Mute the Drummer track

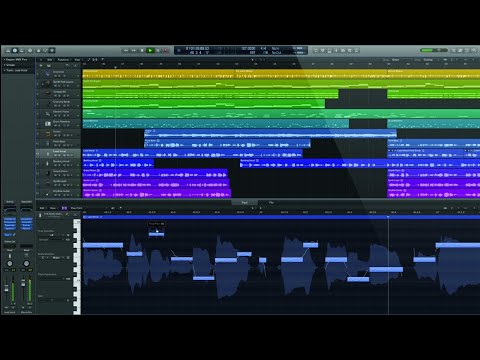pos(55,76)
